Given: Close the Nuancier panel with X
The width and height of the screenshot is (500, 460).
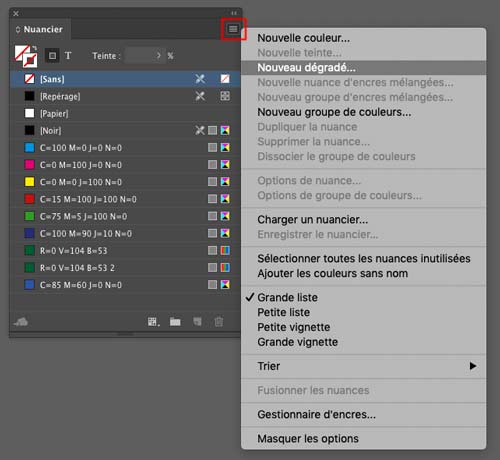Looking at the screenshot, I should coord(16,14).
